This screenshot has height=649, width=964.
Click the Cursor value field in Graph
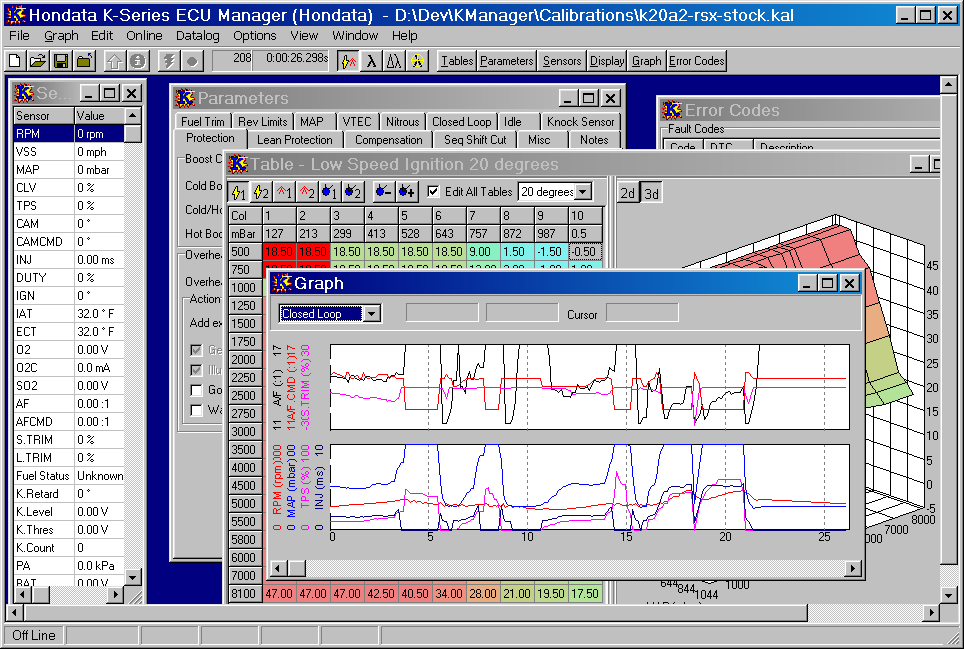(642, 313)
